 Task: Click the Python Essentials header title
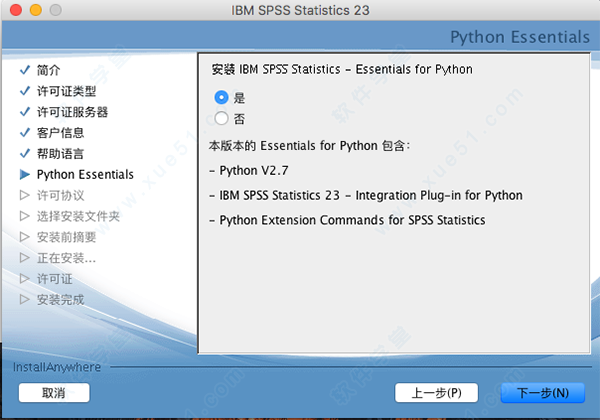click(520, 37)
